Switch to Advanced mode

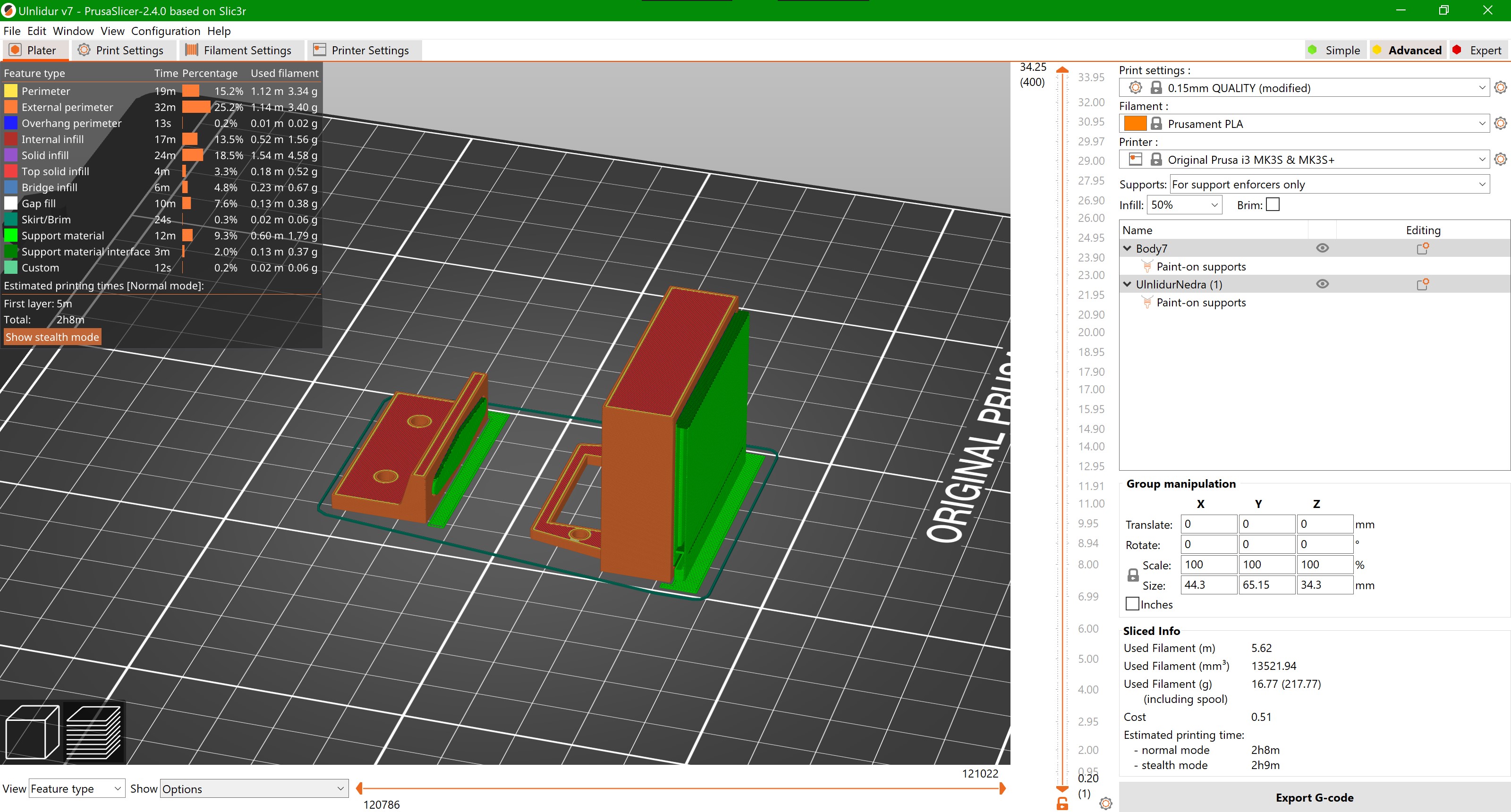[x=1408, y=50]
